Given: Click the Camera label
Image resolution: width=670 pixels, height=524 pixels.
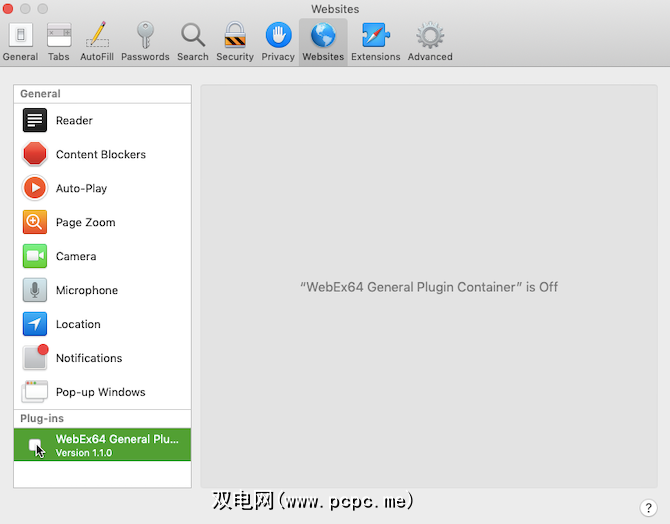Looking at the screenshot, I should pyautogui.click(x=76, y=256).
